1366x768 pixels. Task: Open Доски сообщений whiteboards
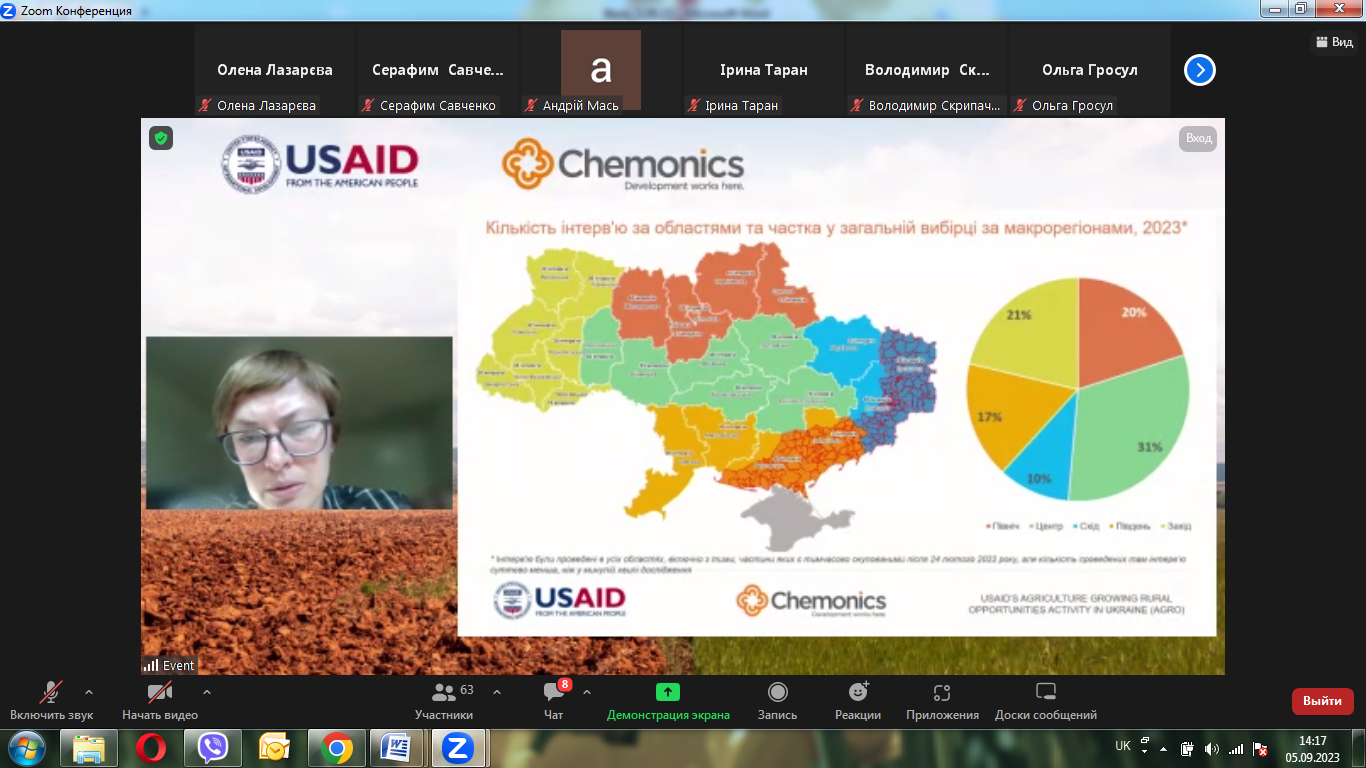1046,701
